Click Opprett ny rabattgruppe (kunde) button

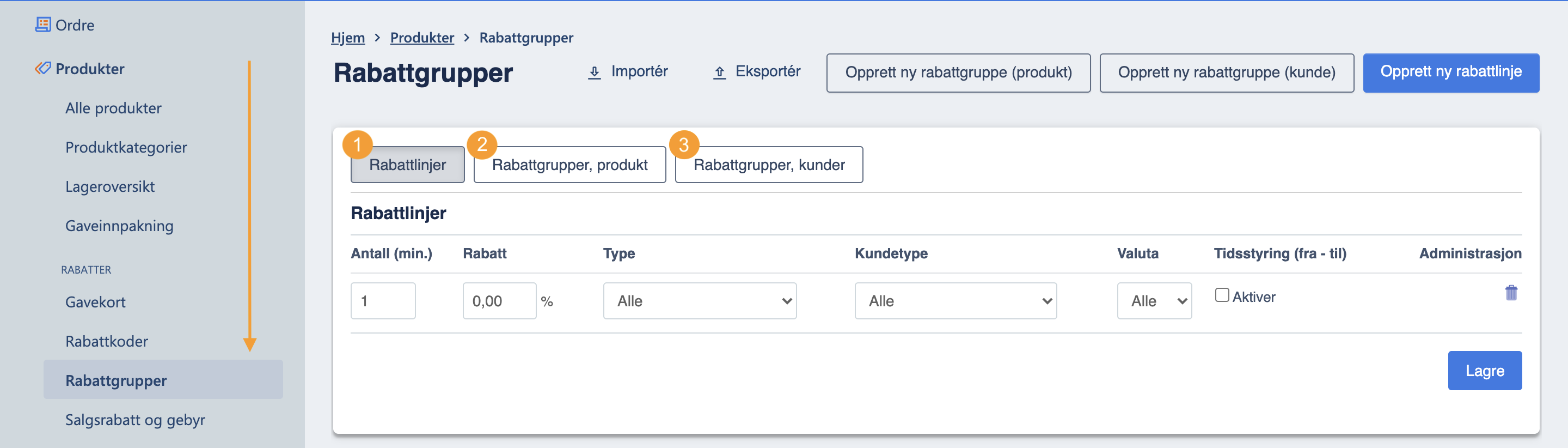pyautogui.click(x=1227, y=72)
